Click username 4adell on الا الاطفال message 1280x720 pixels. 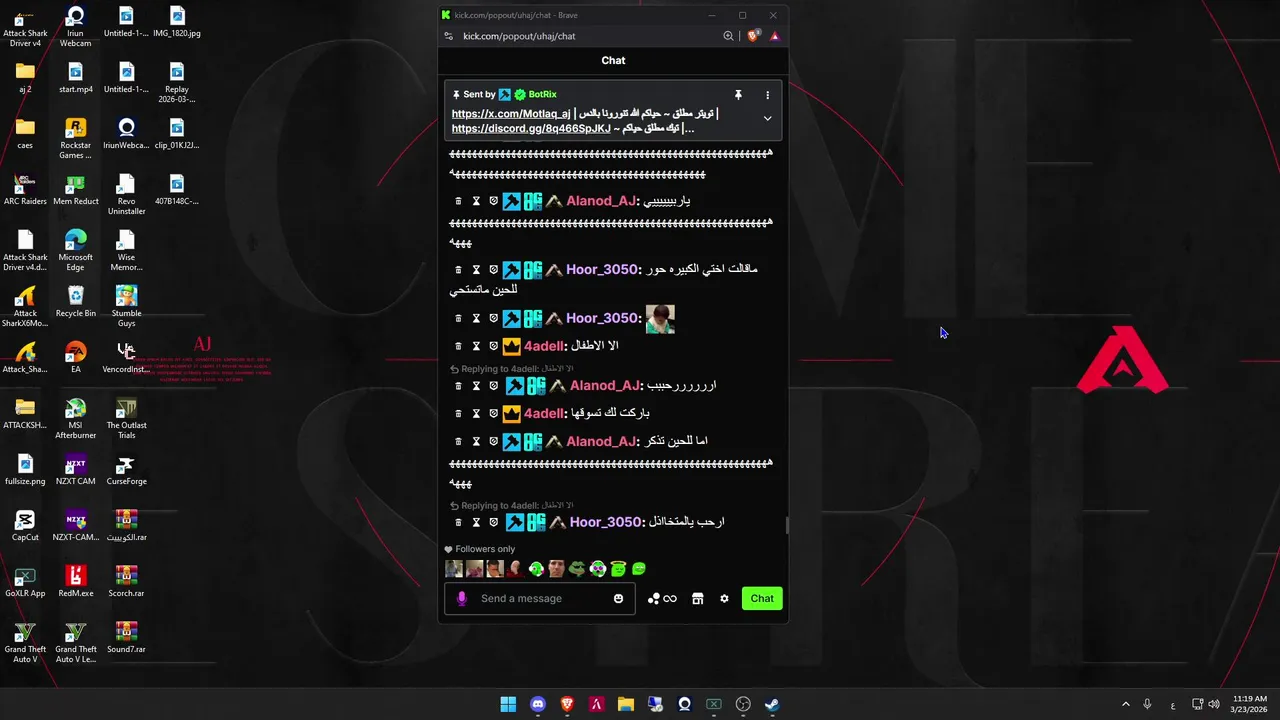(x=543, y=346)
